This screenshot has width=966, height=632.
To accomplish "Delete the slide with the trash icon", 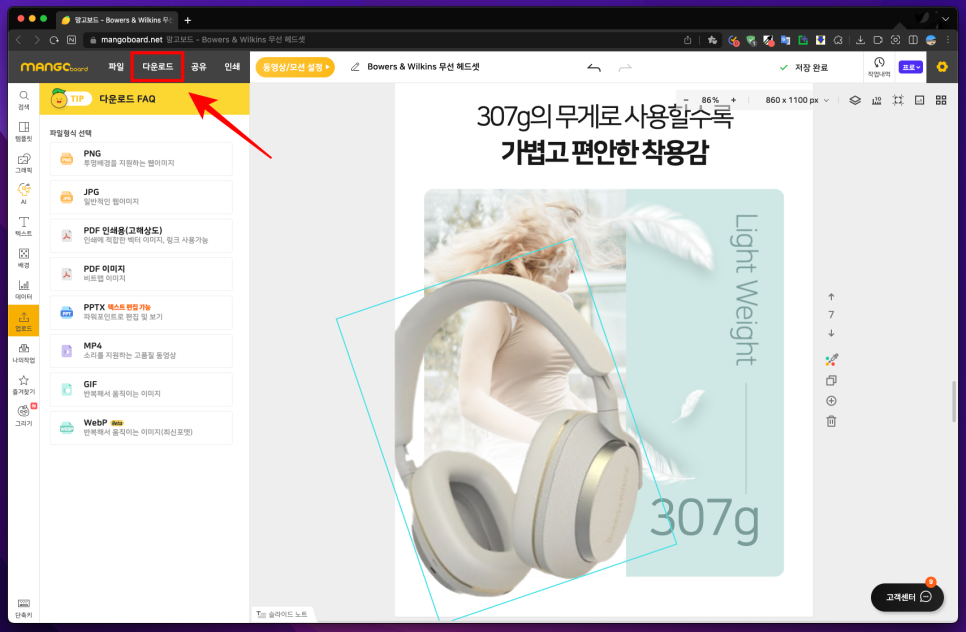I will [831, 421].
